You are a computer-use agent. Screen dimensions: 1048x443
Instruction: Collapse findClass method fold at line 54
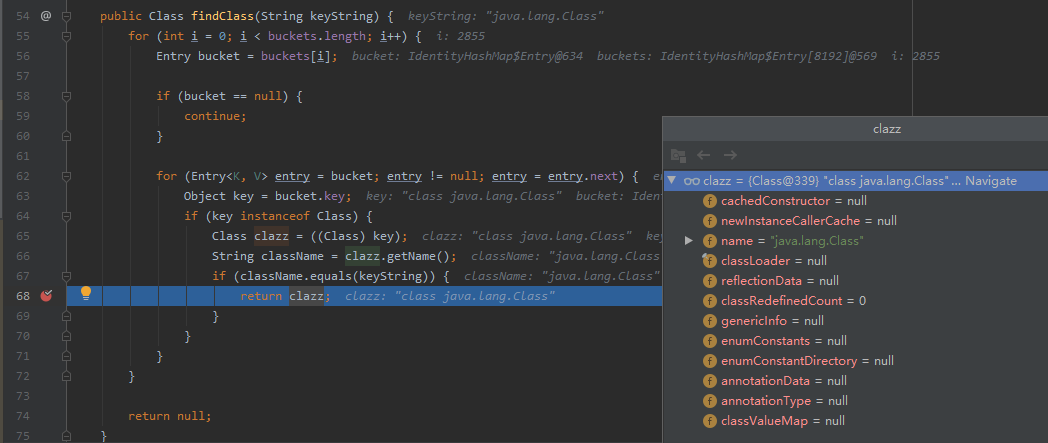pyautogui.click(x=66, y=16)
